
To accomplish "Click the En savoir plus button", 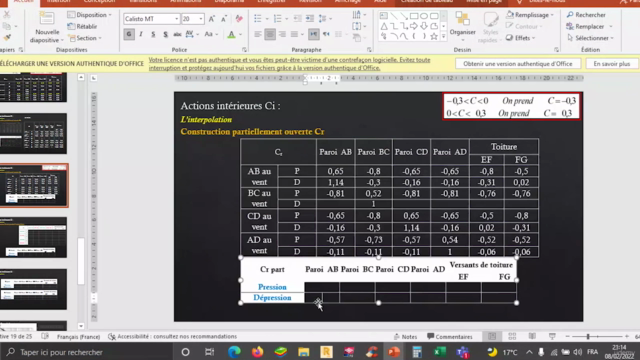I will (x=611, y=64).
